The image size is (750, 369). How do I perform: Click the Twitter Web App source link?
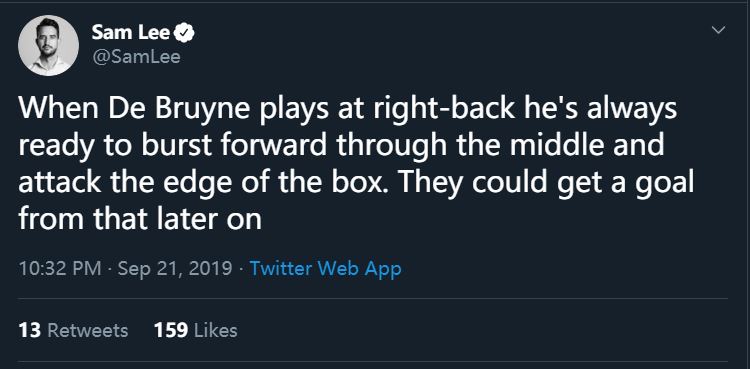click(x=325, y=268)
